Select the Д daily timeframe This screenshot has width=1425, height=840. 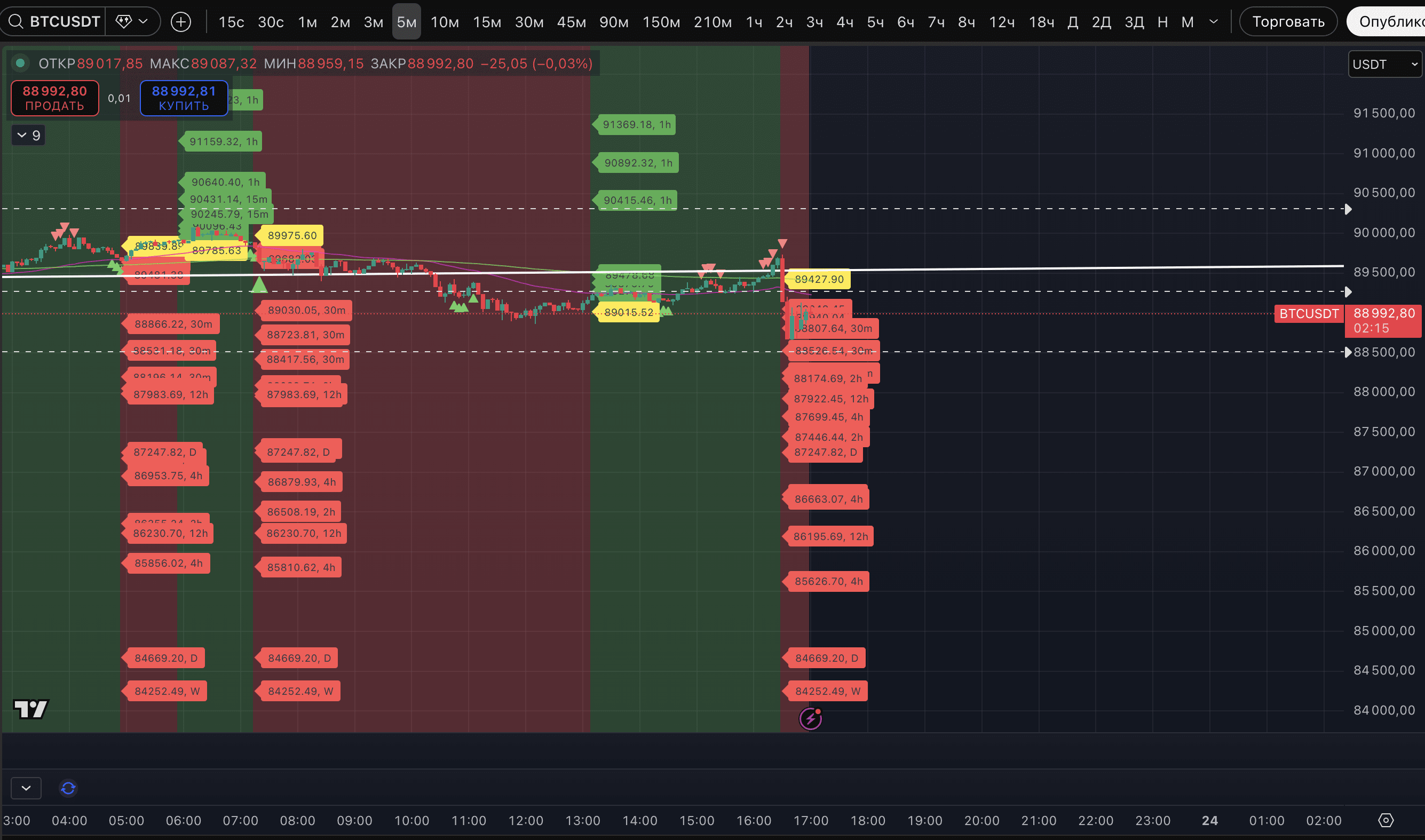tap(1072, 22)
